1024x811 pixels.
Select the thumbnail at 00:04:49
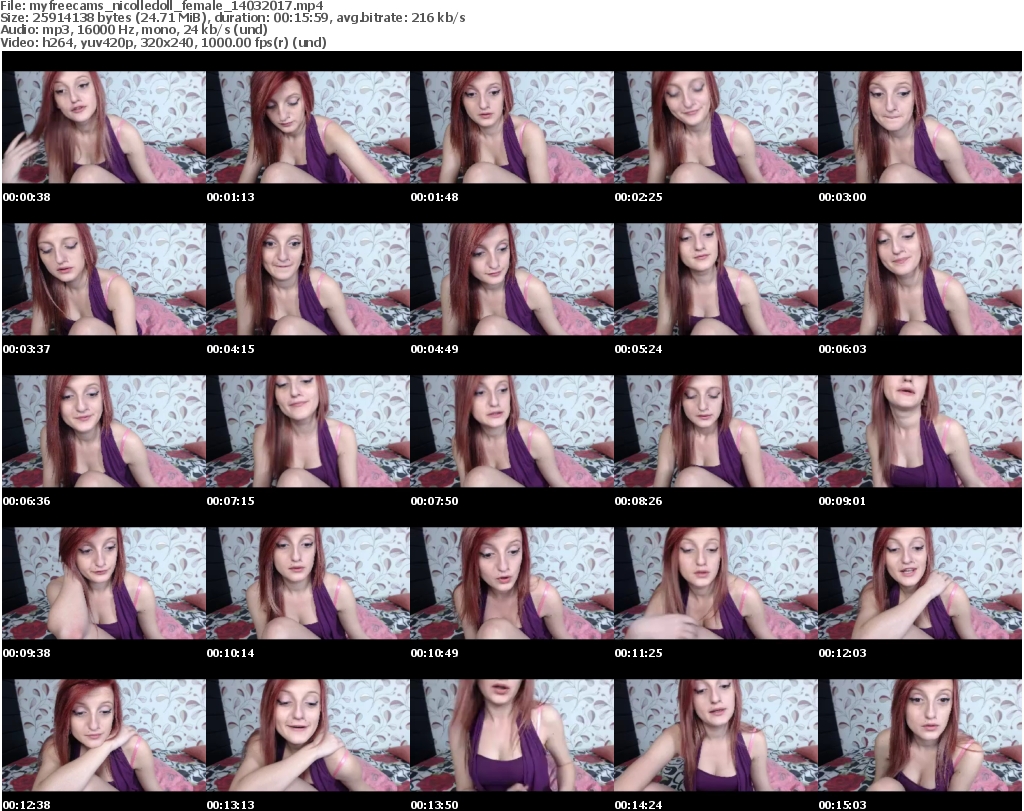point(512,279)
